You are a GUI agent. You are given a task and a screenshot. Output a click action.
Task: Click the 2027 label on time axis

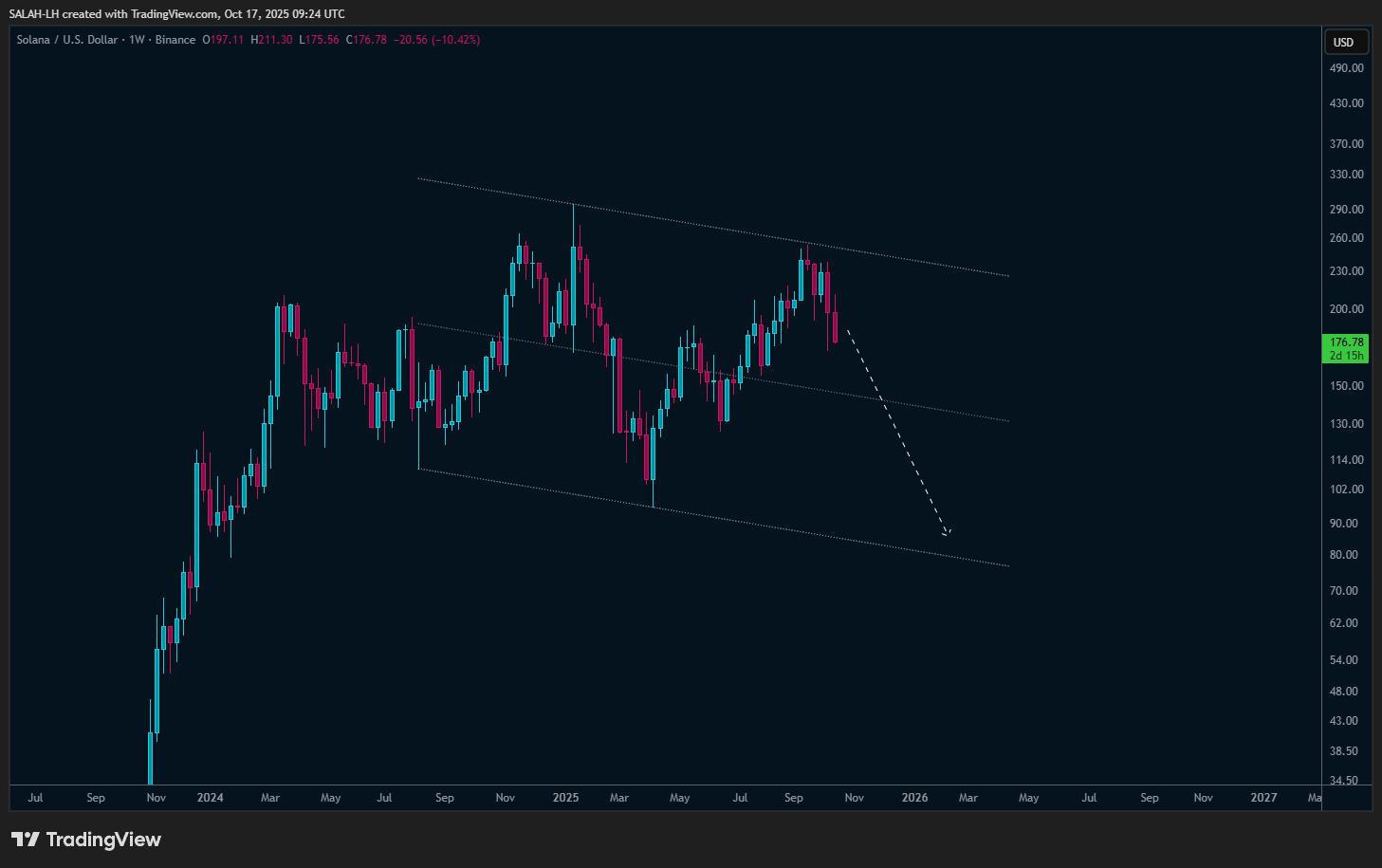(x=1264, y=798)
